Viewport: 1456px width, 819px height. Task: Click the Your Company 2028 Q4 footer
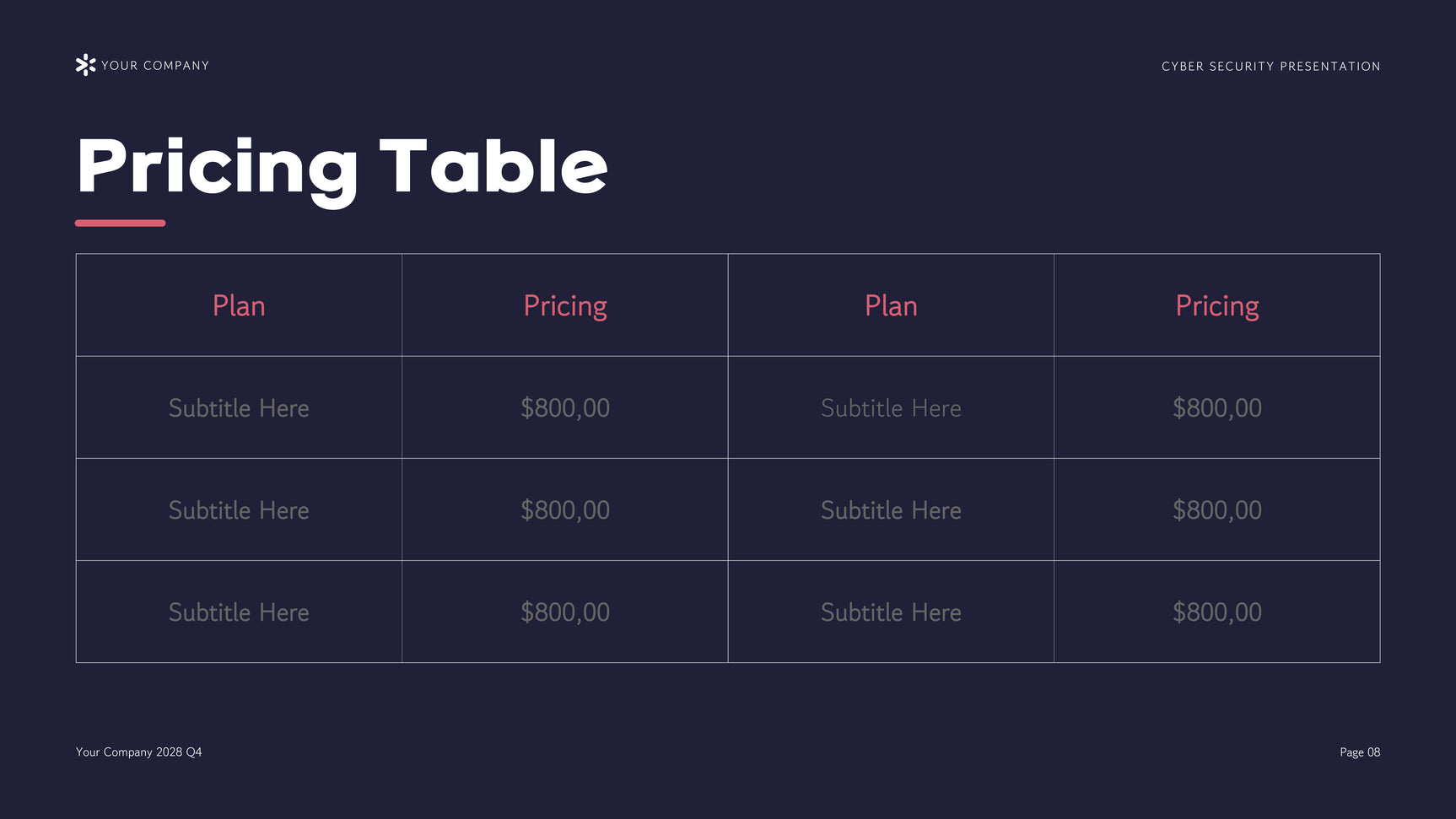[x=138, y=752]
